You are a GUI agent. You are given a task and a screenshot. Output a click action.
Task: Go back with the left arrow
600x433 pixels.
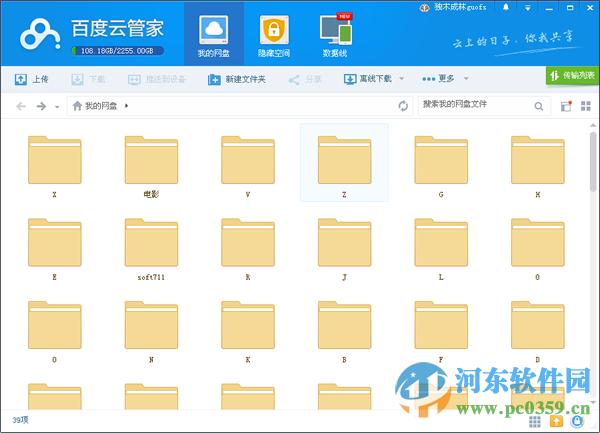pos(21,106)
